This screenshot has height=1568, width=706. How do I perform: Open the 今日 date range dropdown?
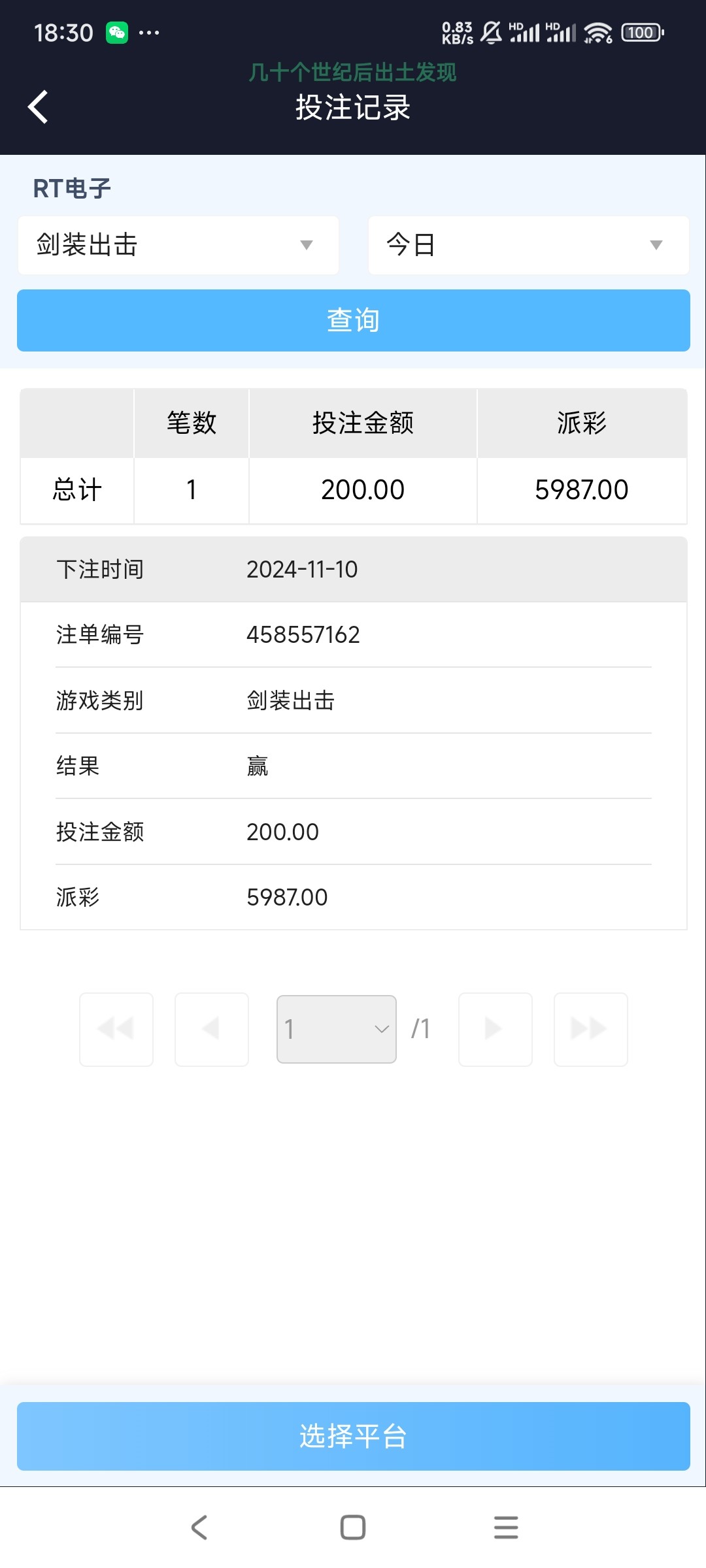pos(528,245)
